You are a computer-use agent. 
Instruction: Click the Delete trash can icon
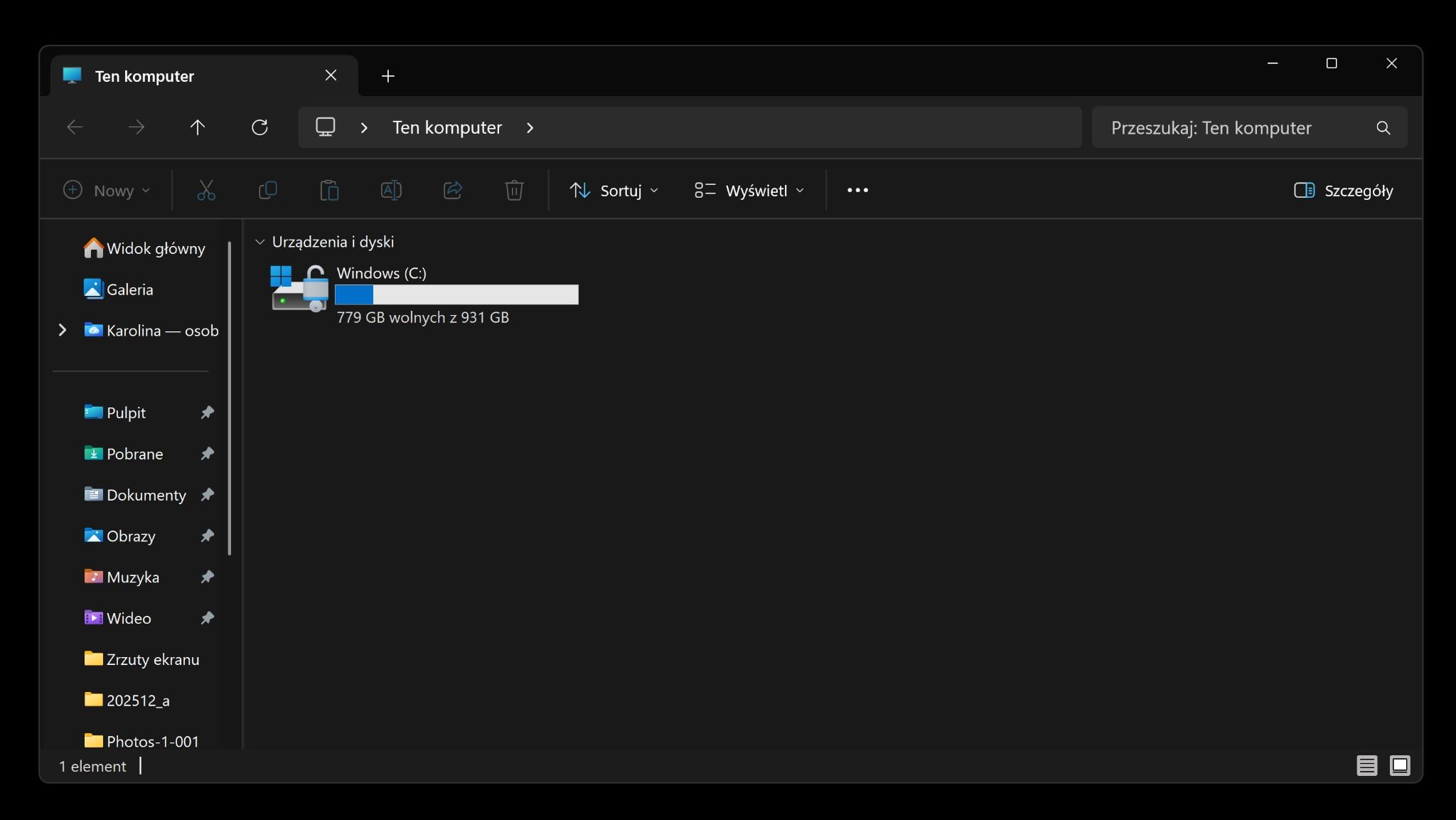tap(514, 190)
